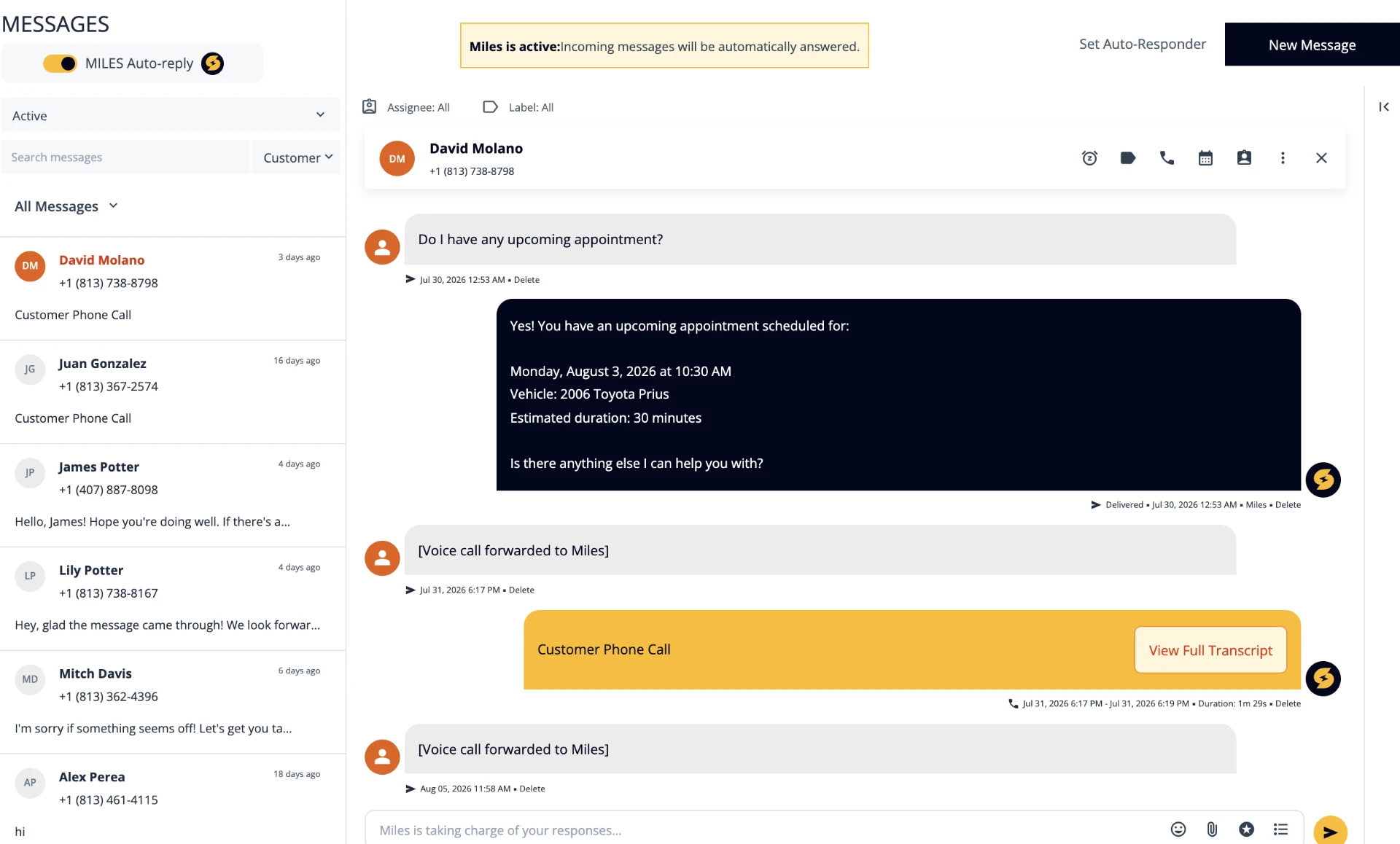The height and width of the screenshot is (844, 1400).
Task: Open the three-dot more options menu
Action: (1283, 158)
